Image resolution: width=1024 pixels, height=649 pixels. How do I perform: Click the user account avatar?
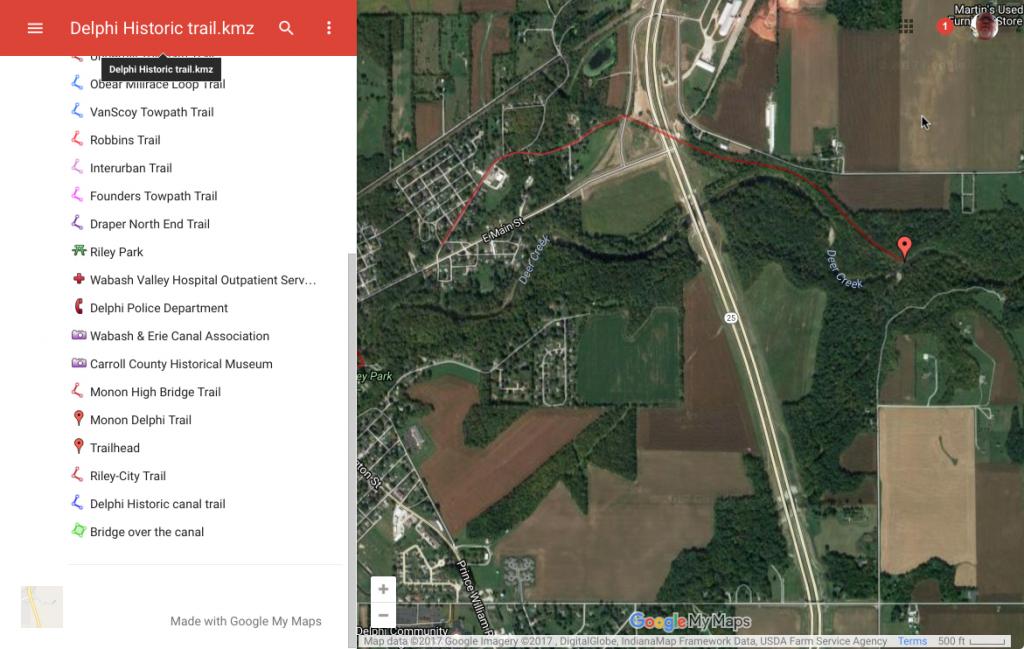tap(984, 26)
